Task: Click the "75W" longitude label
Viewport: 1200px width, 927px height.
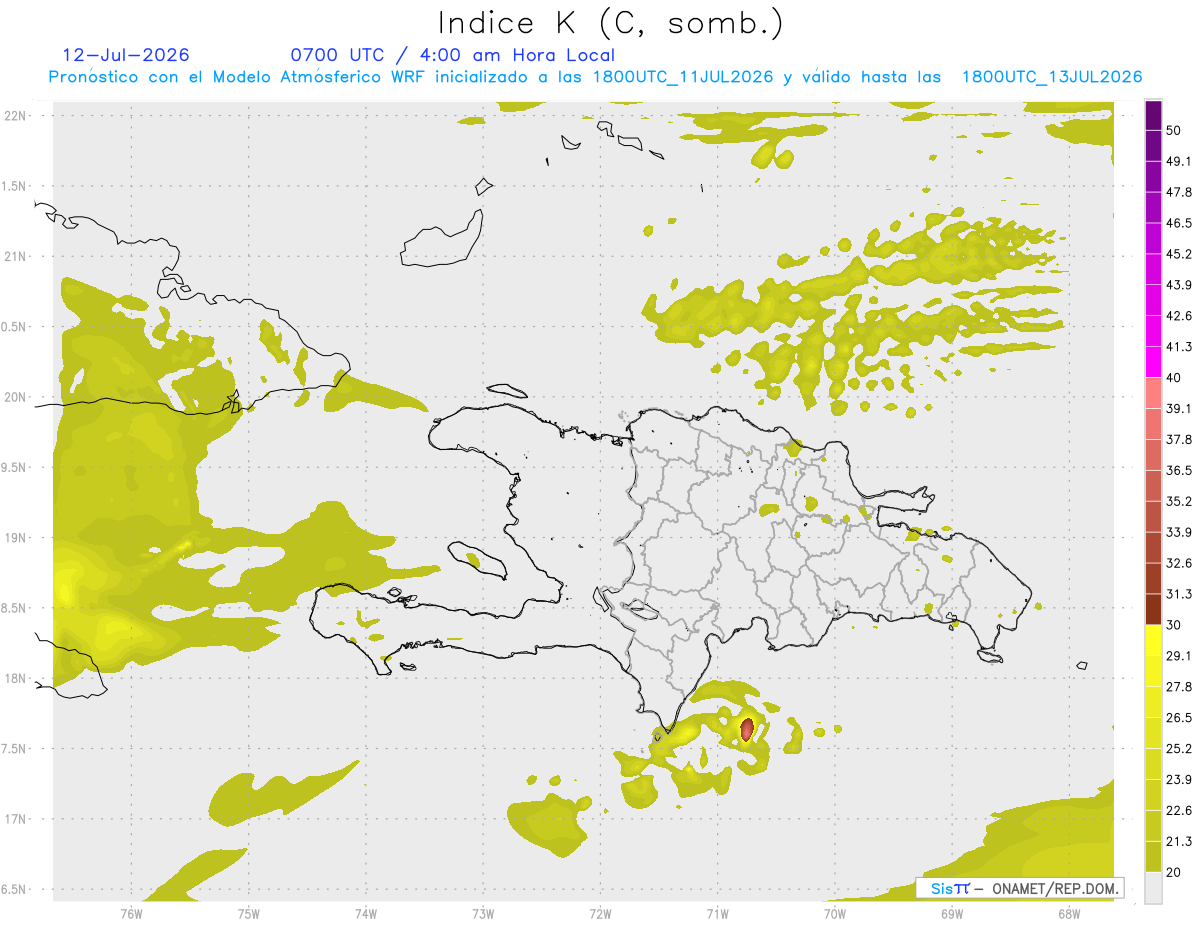Action: [248, 913]
